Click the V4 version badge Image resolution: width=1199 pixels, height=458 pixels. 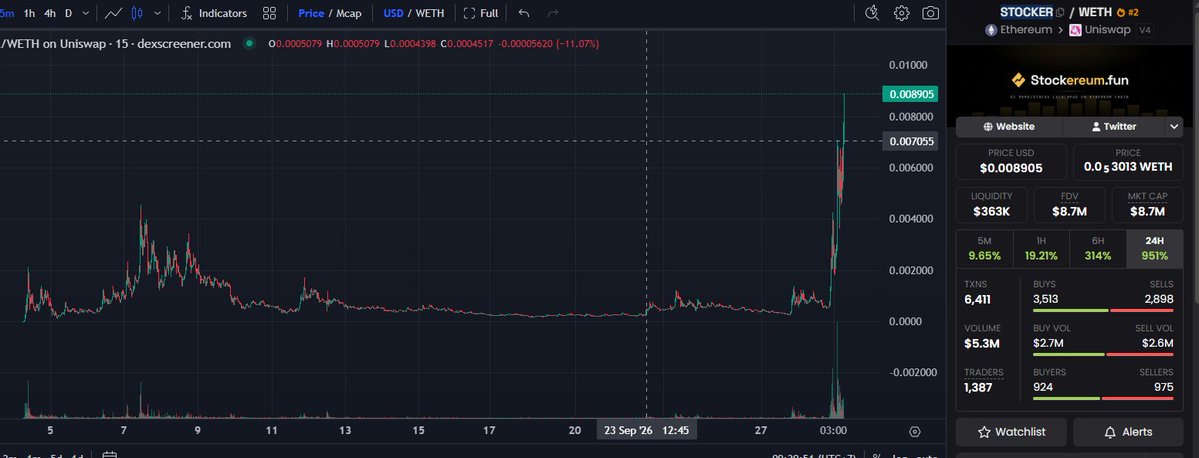(x=1145, y=31)
